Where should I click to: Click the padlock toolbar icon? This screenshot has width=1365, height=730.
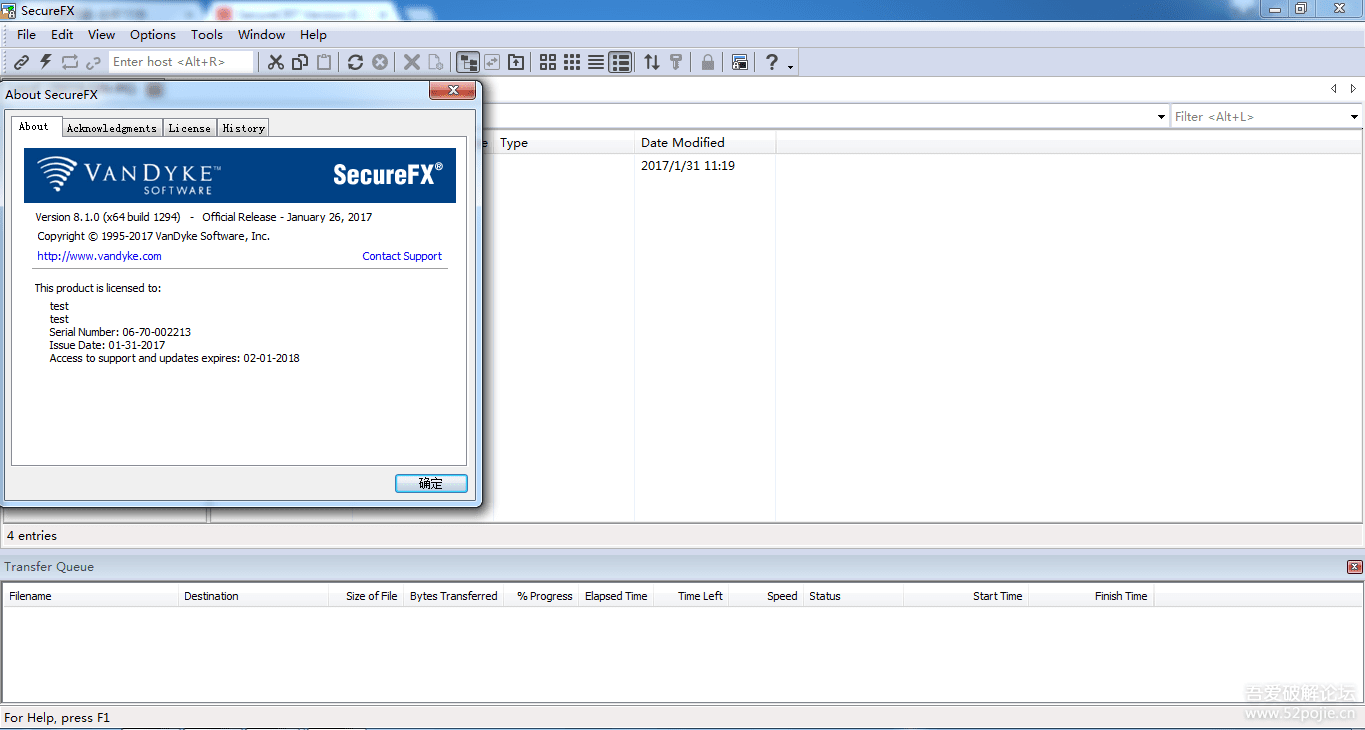point(708,62)
